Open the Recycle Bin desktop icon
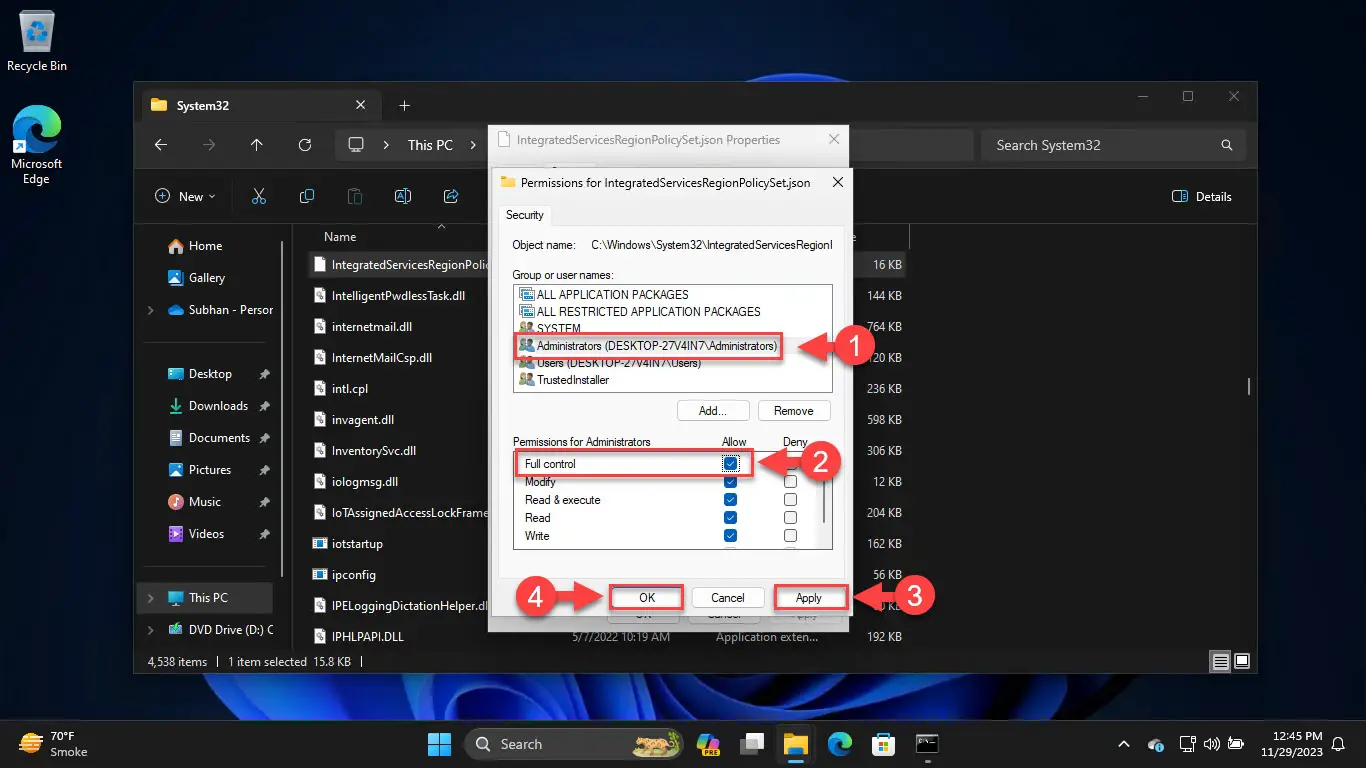The height and width of the screenshot is (768, 1366). [x=37, y=42]
